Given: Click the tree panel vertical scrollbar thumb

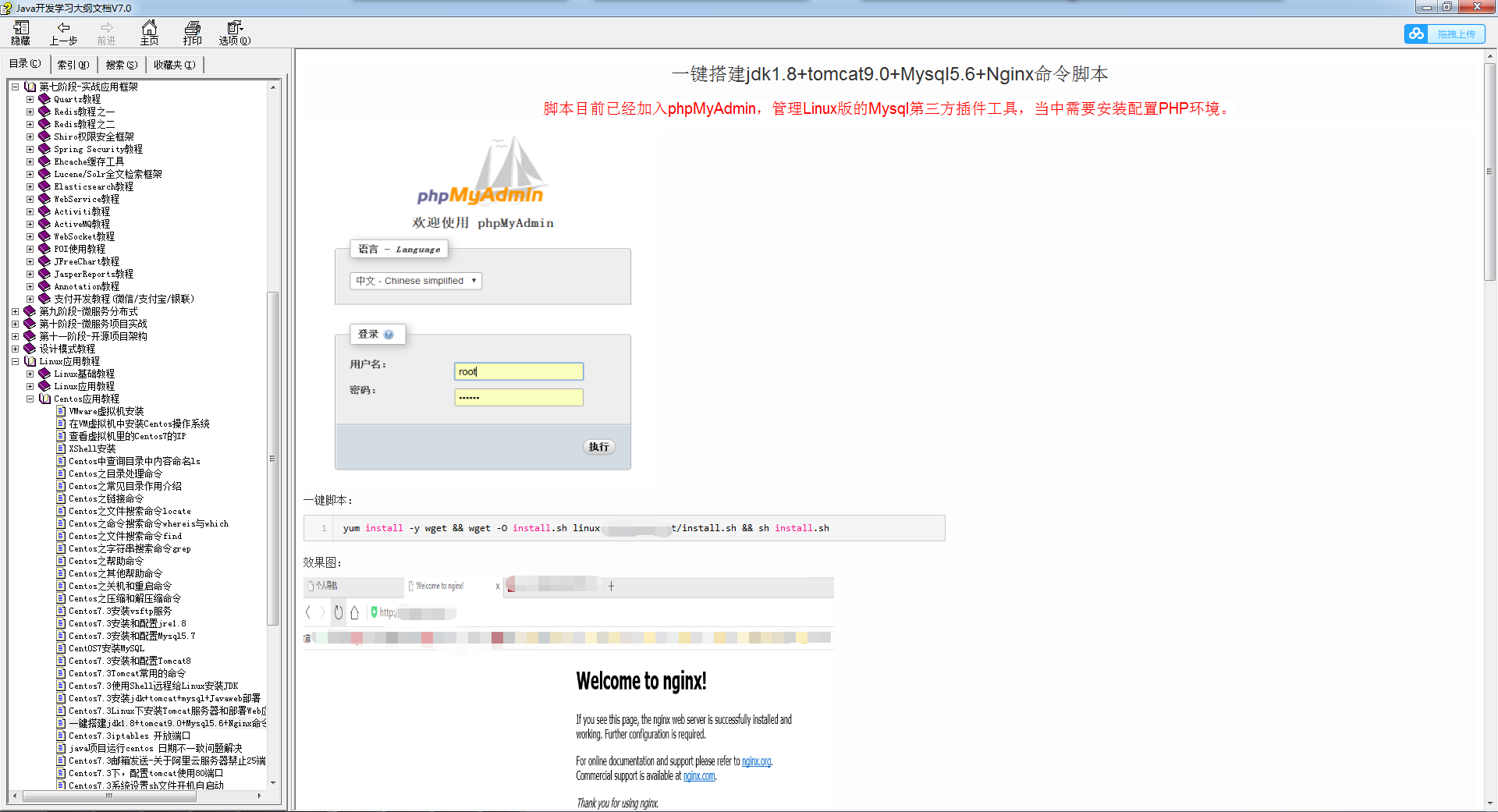Looking at the screenshot, I should click(272, 459).
